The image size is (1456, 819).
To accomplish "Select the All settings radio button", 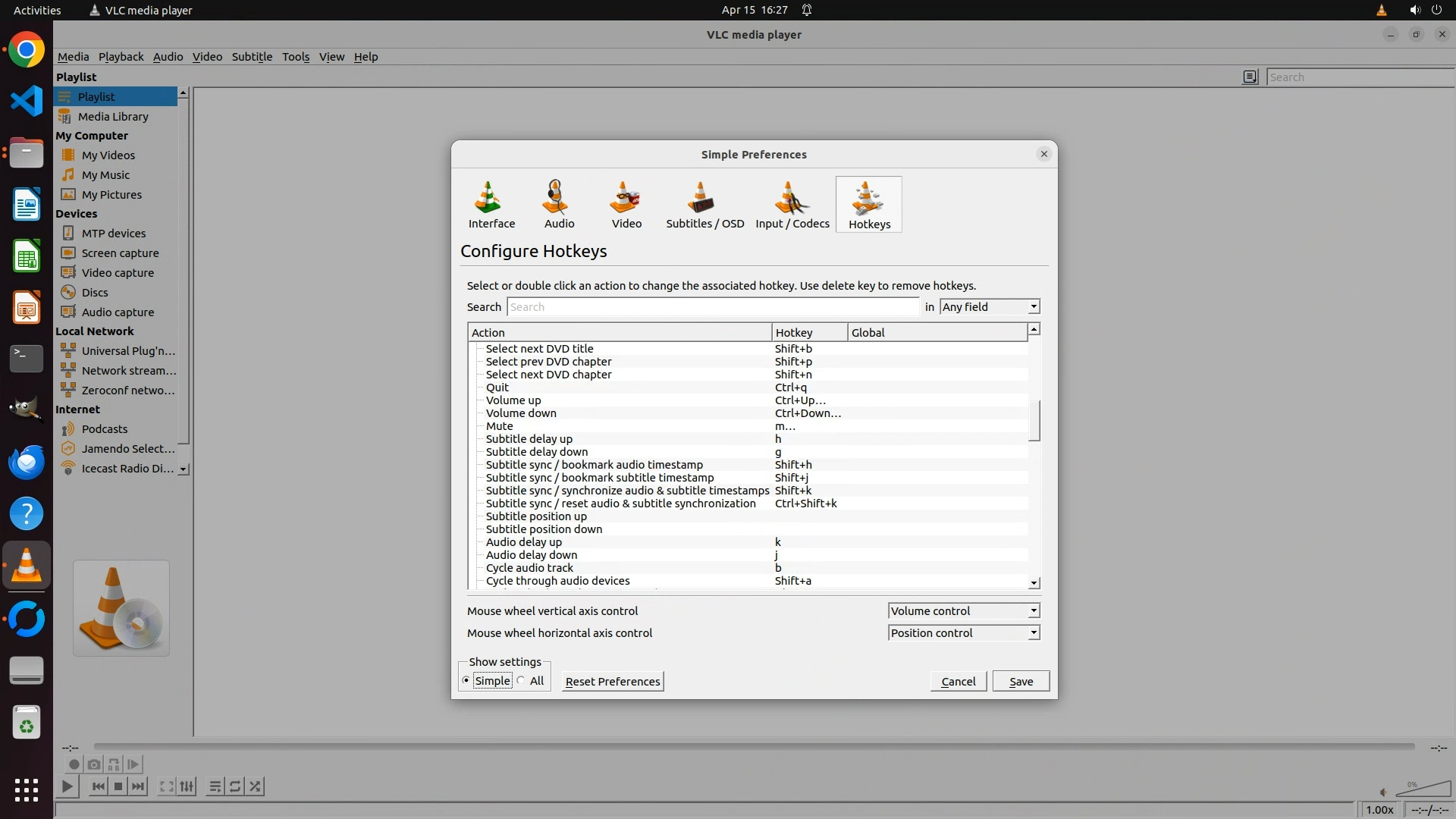I will (x=522, y=681).
